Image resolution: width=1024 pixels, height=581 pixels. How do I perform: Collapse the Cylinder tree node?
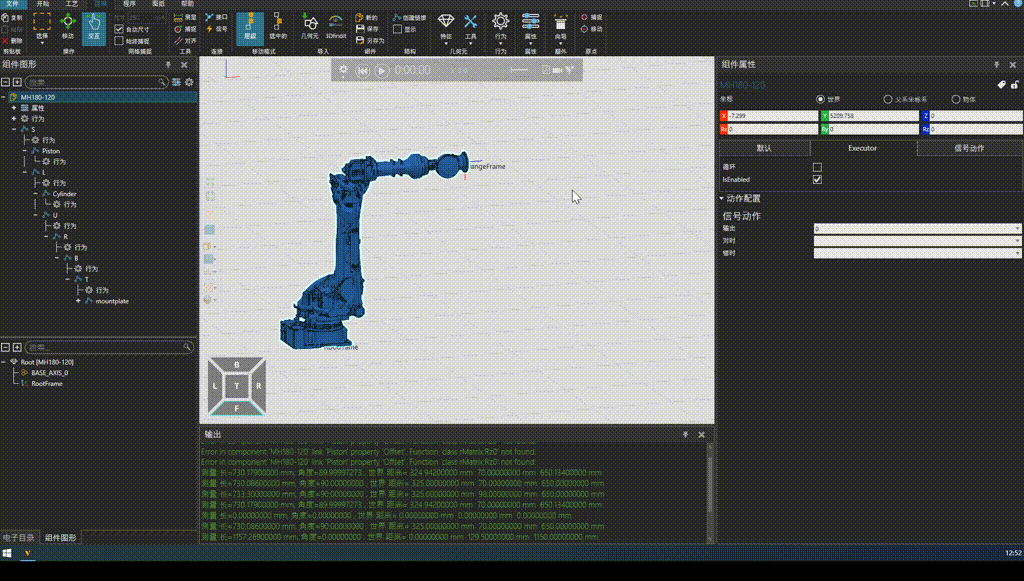pos(35,194)
